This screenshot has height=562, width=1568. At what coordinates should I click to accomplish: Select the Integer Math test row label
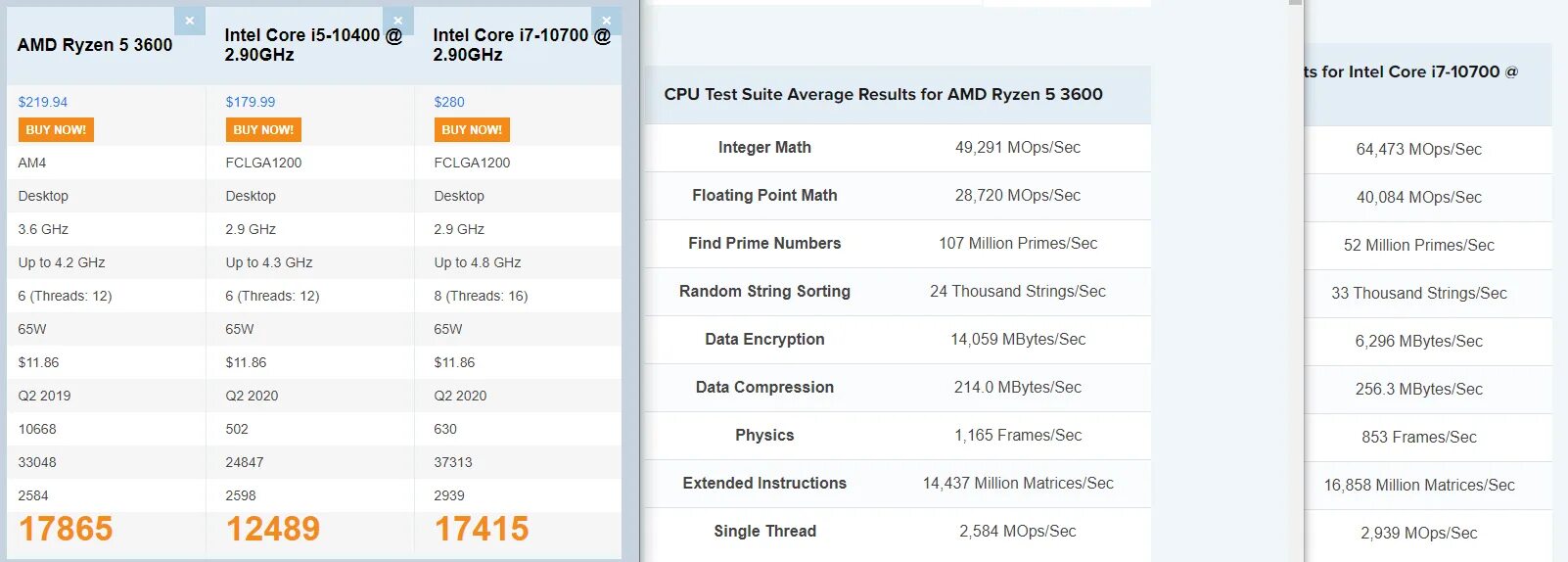(764, 148)
